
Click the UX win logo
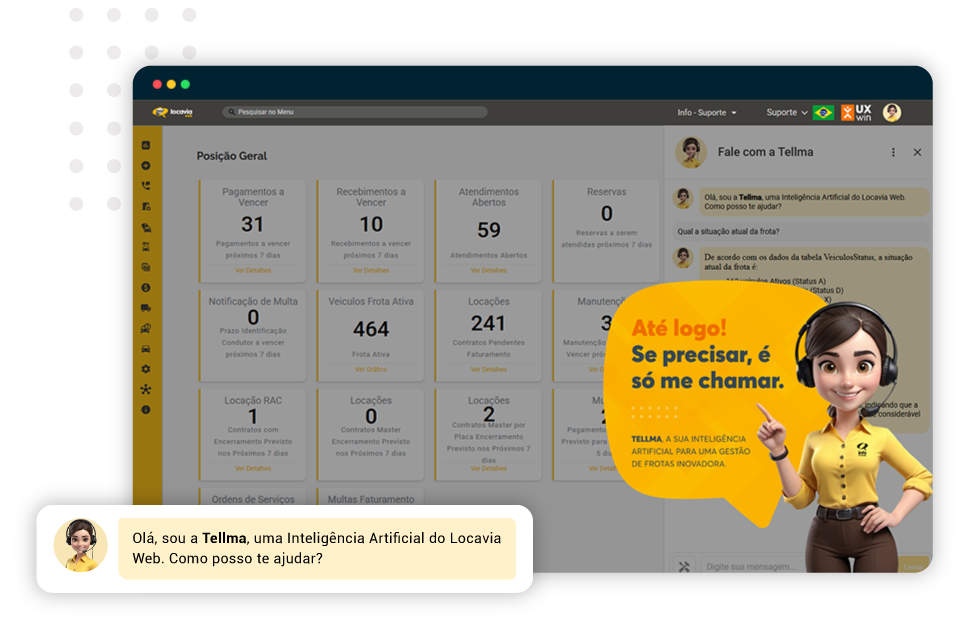click(x=856, y=113)
